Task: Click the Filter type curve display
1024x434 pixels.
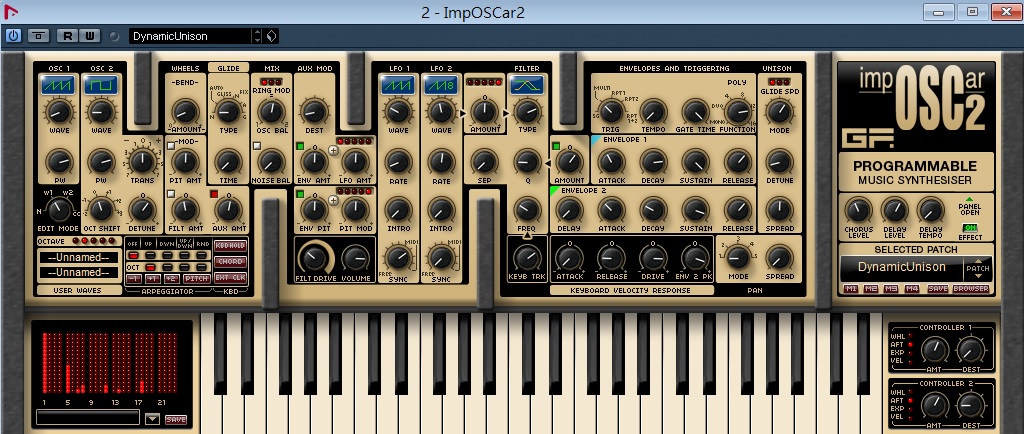Action: point(526,85)
